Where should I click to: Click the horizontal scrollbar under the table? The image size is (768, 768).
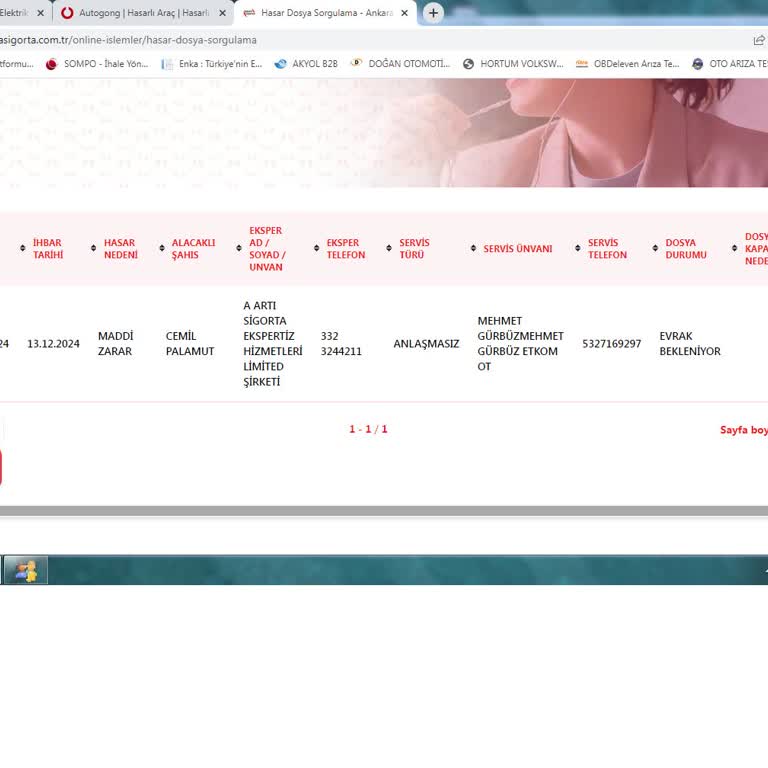[x=384, y=511]
